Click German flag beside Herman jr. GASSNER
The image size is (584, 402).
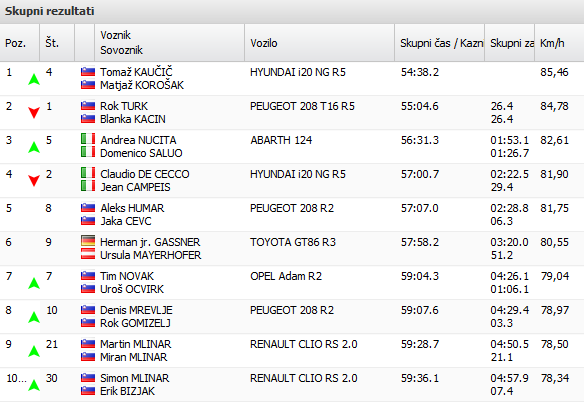click(88, 241)
